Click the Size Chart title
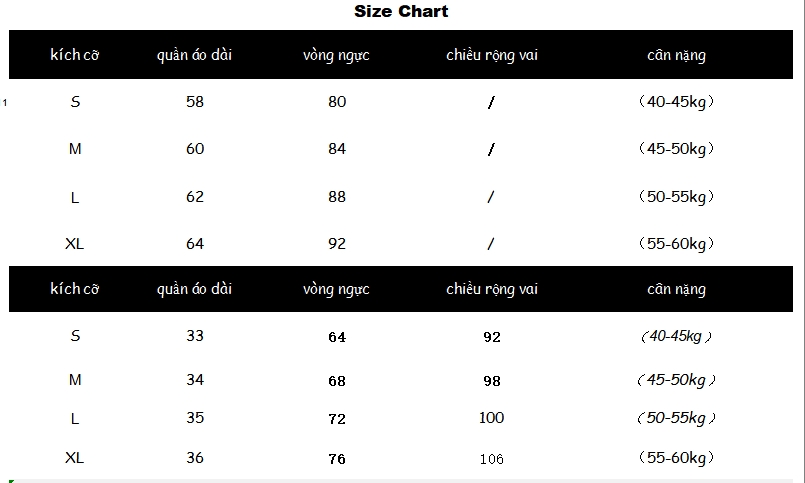Screen dimensions: 805x483 (x=401, y=12)
